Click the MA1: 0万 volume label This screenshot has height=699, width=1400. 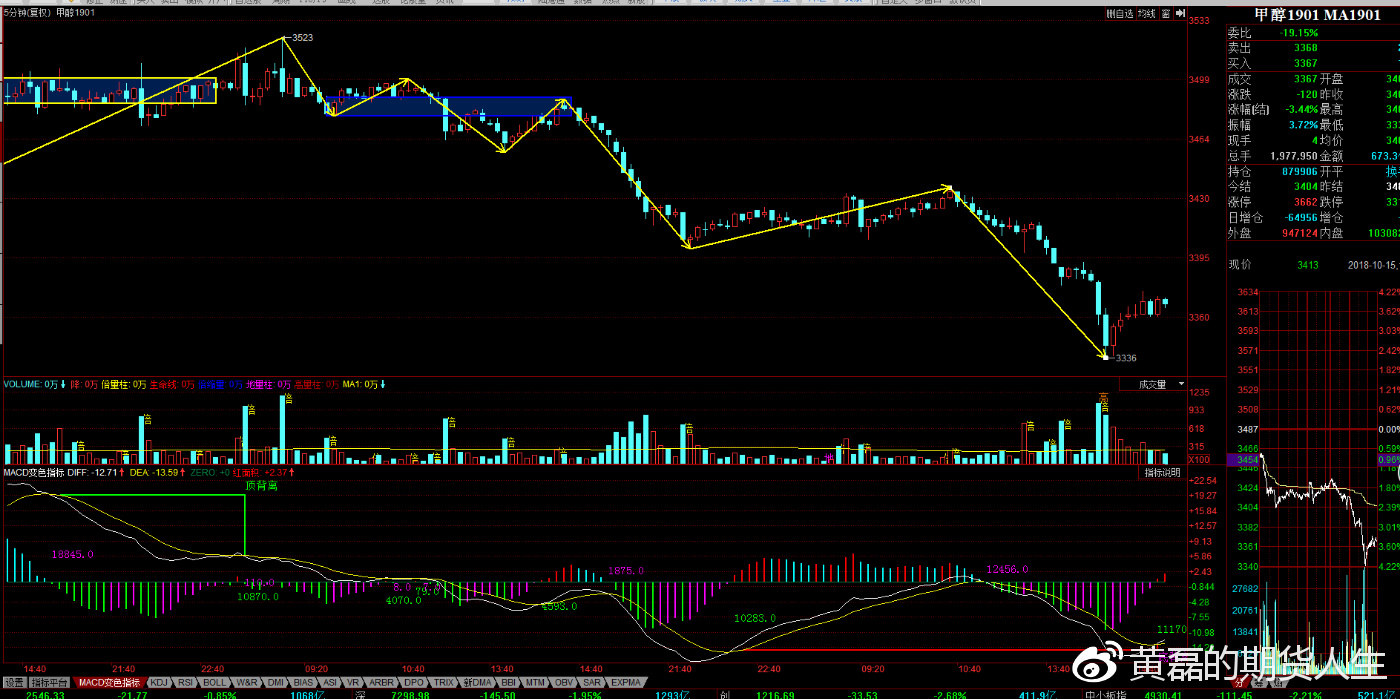click(x=363, y=384)
